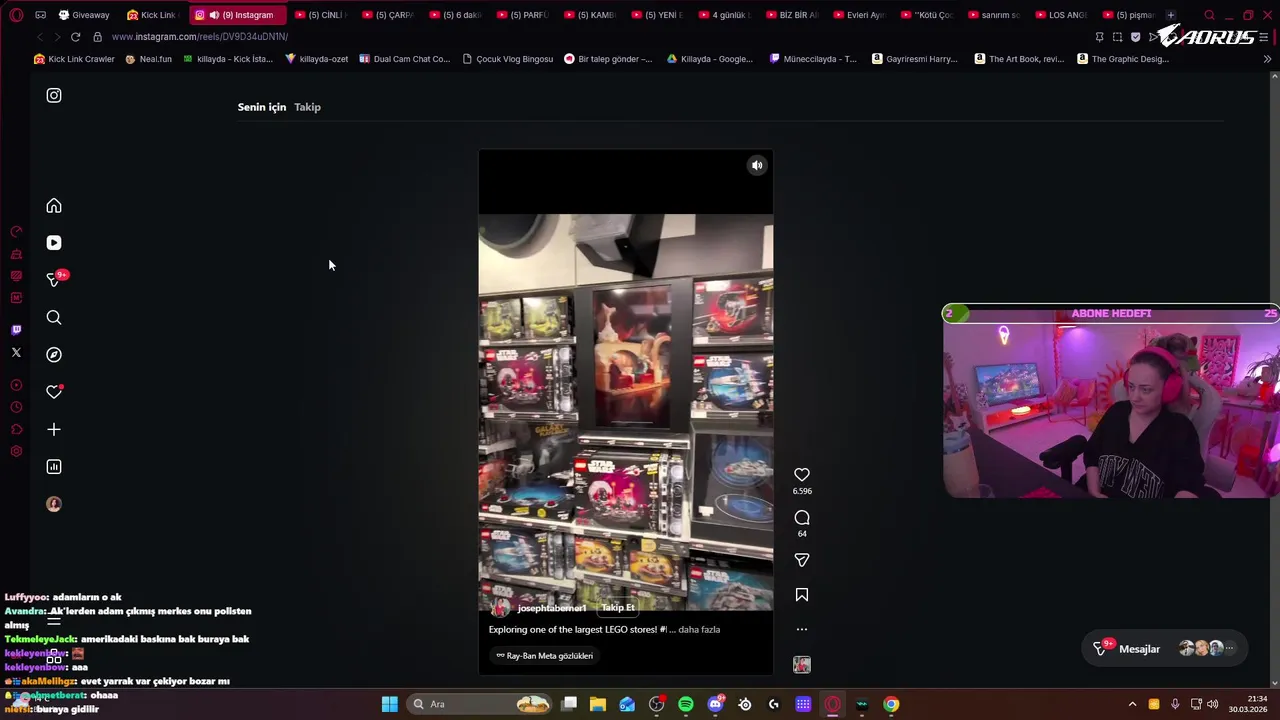Open the Instagram logo home link

(54, 95)
